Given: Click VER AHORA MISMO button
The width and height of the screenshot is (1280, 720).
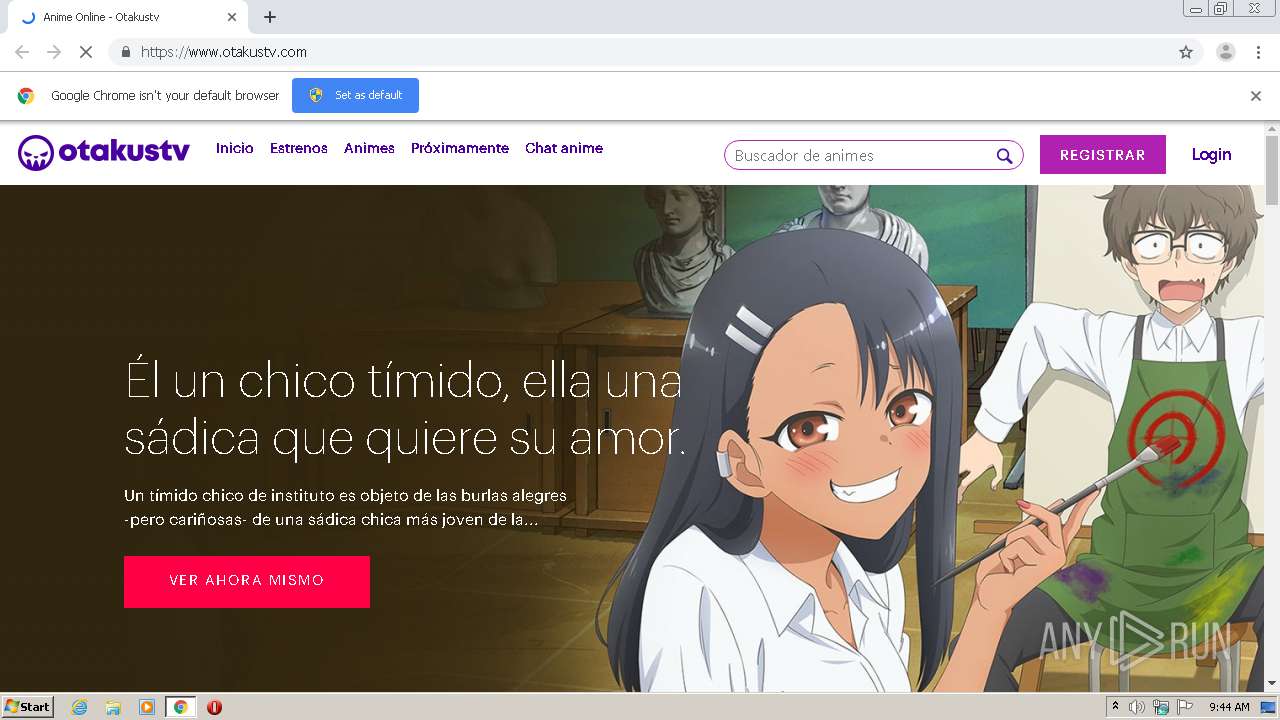Looking at the screenshot, I should (x=247, y=582).
